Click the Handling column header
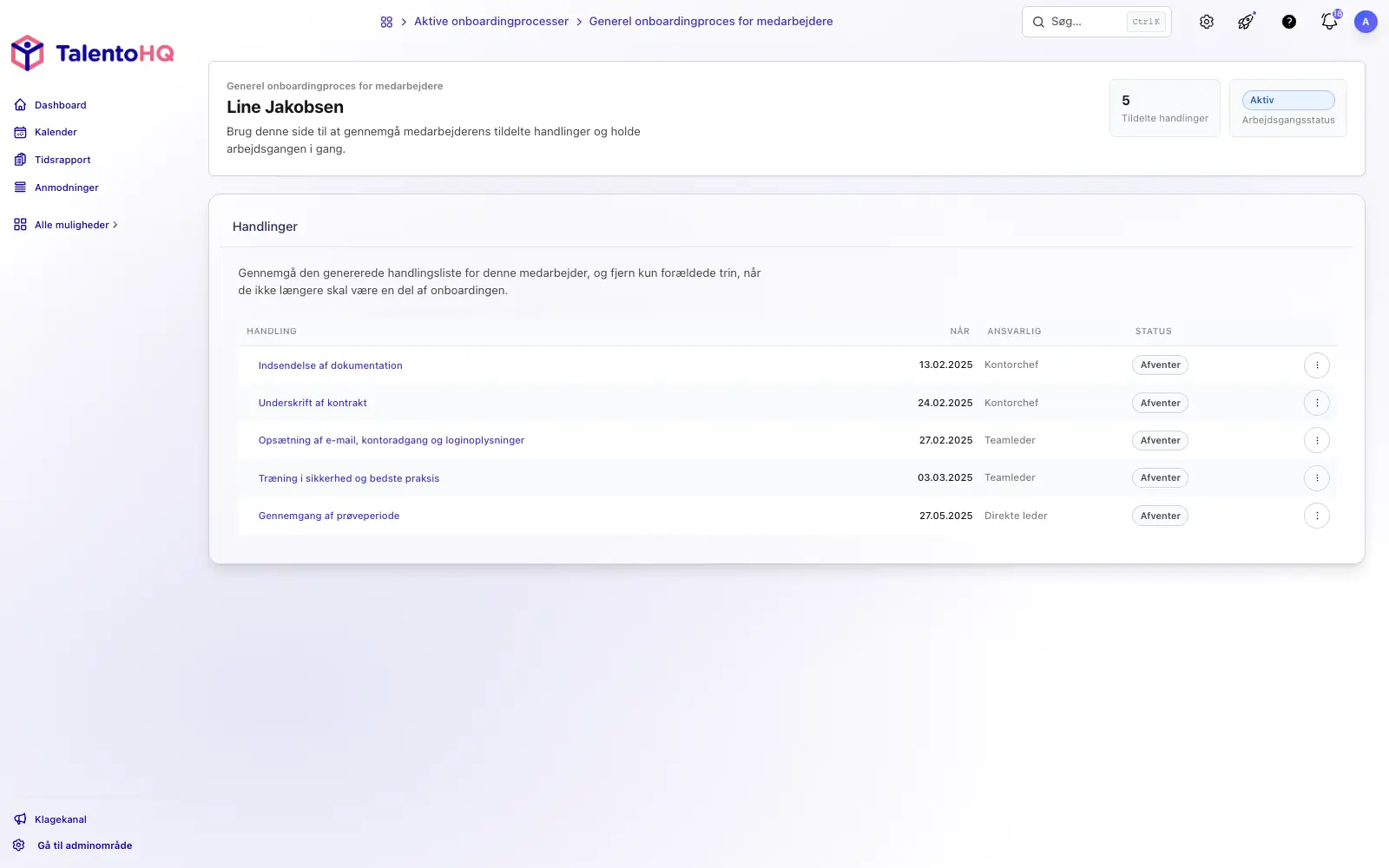1389x868 pixels. click(x=272, y=332)
